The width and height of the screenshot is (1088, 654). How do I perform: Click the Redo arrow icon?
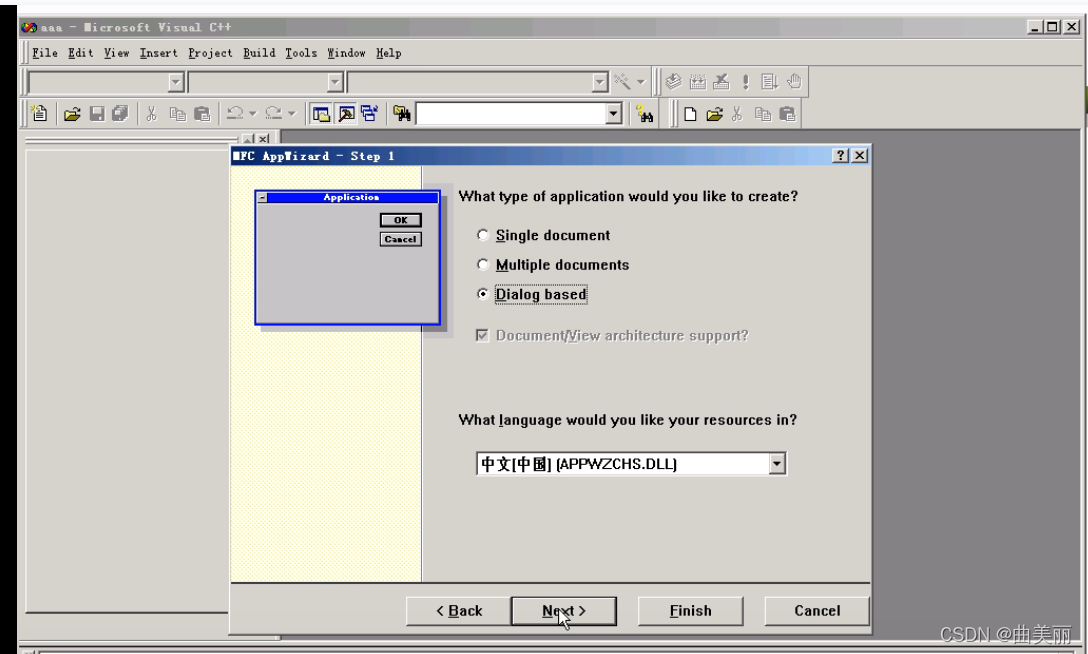[x=274, y=114]
